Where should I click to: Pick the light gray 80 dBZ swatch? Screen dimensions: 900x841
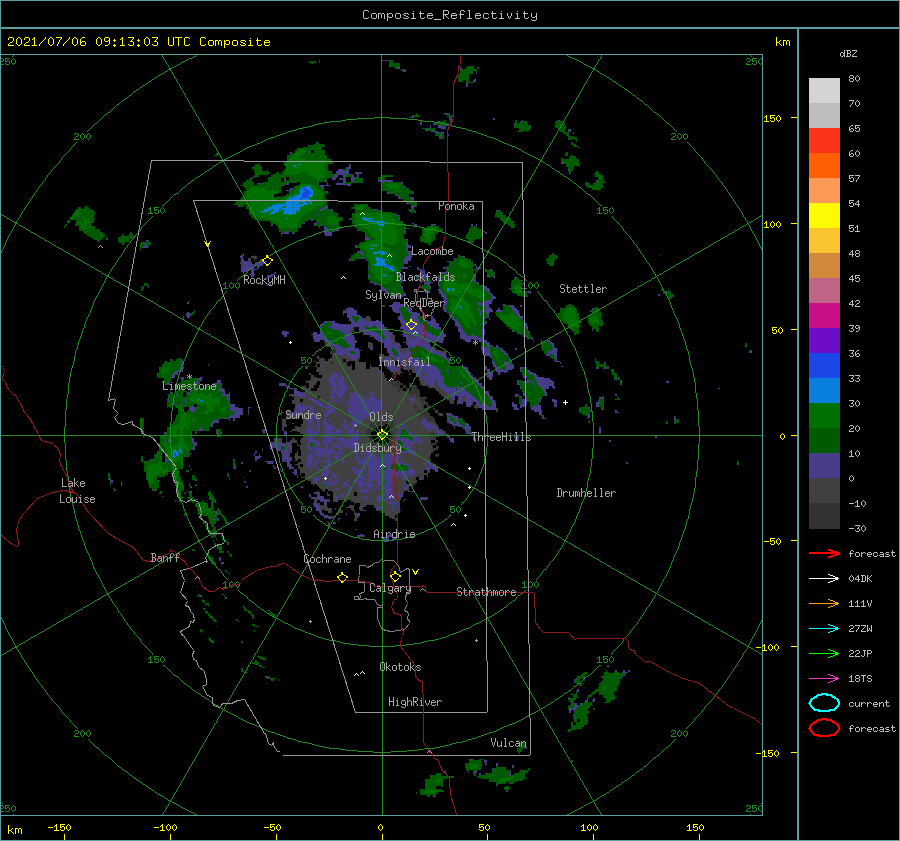824,90
